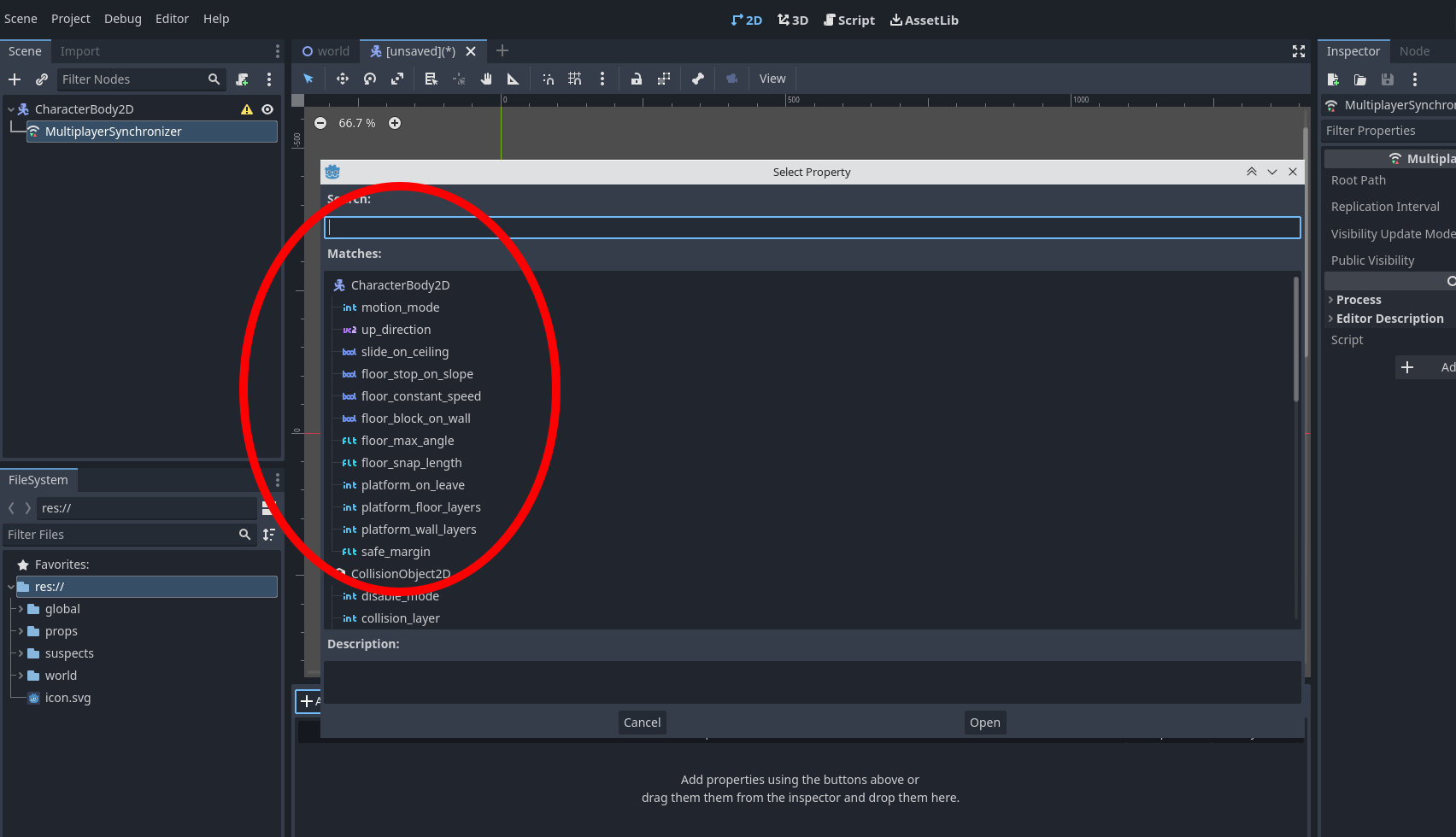
Task: Activate the Scale Mode tool
Action: [x=397, y=79]
